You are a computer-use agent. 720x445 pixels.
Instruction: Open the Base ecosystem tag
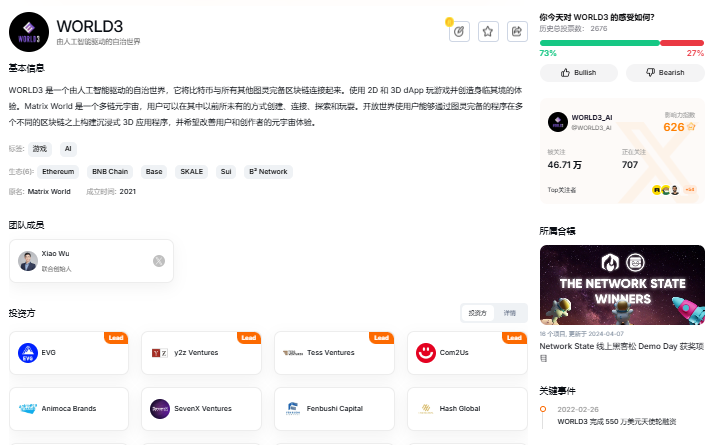(x=154, y=172)
